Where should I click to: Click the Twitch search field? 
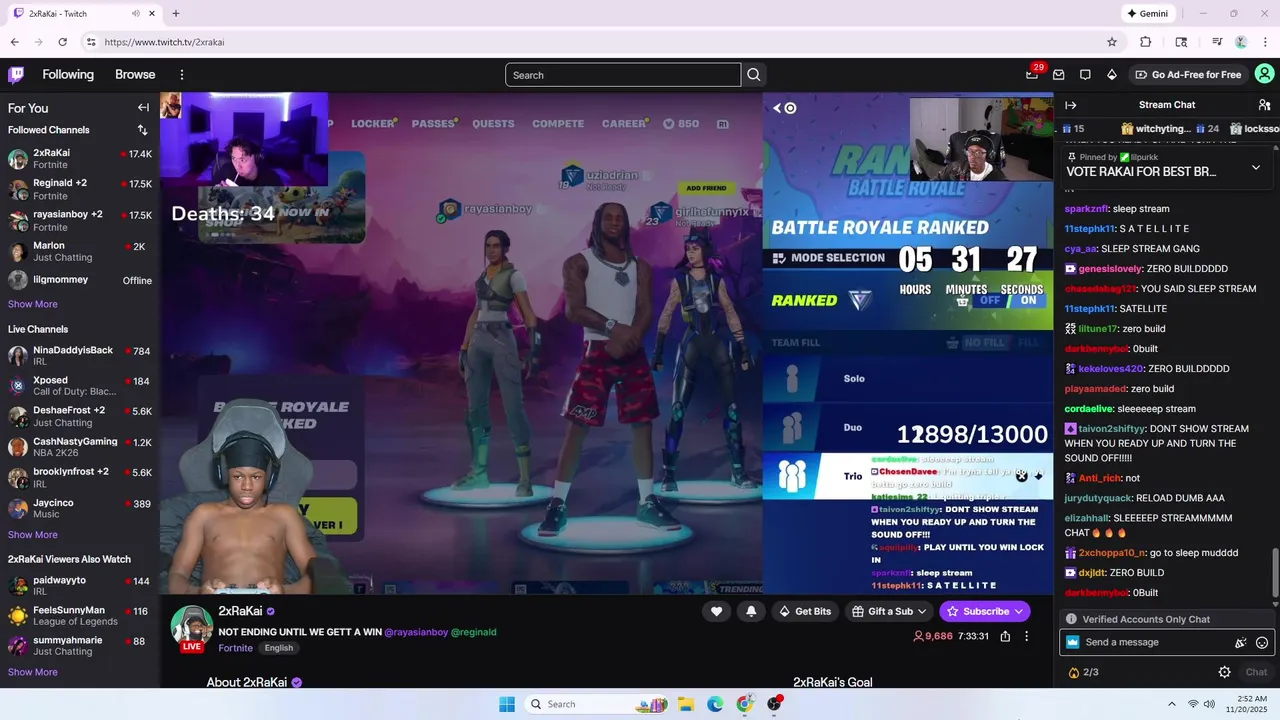pyautogui.click(x=623, y=75)
